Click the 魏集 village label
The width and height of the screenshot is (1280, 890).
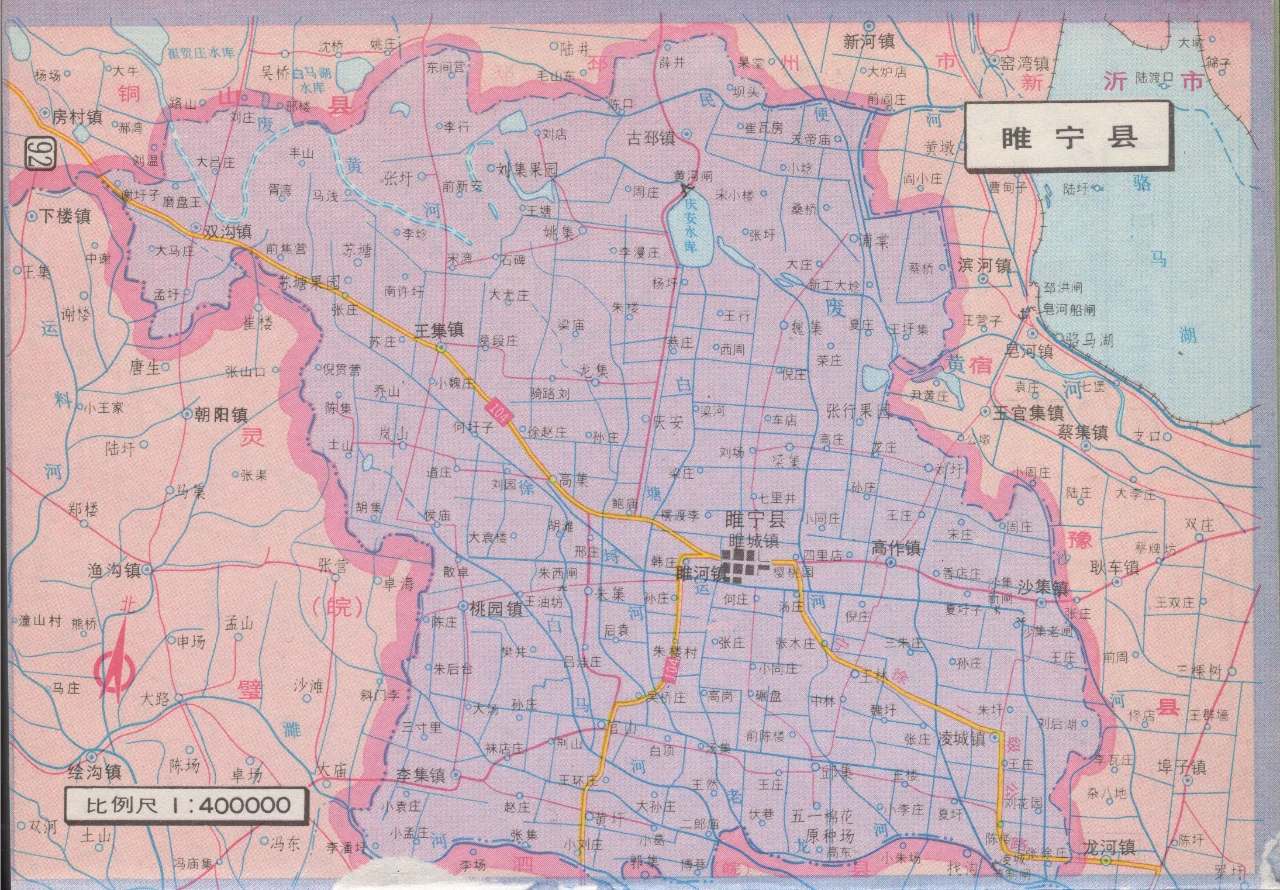click(807, 327)
